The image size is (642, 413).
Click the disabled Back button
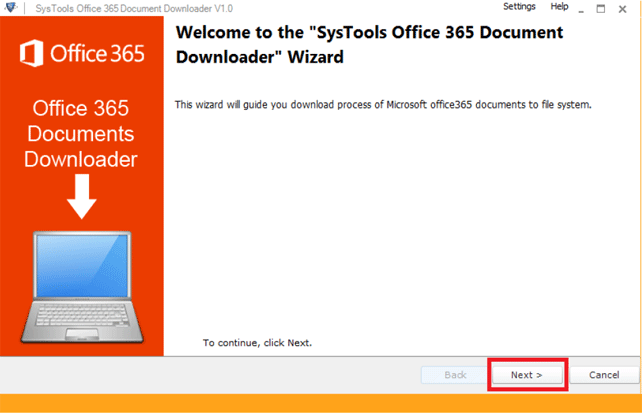point(455,375)
